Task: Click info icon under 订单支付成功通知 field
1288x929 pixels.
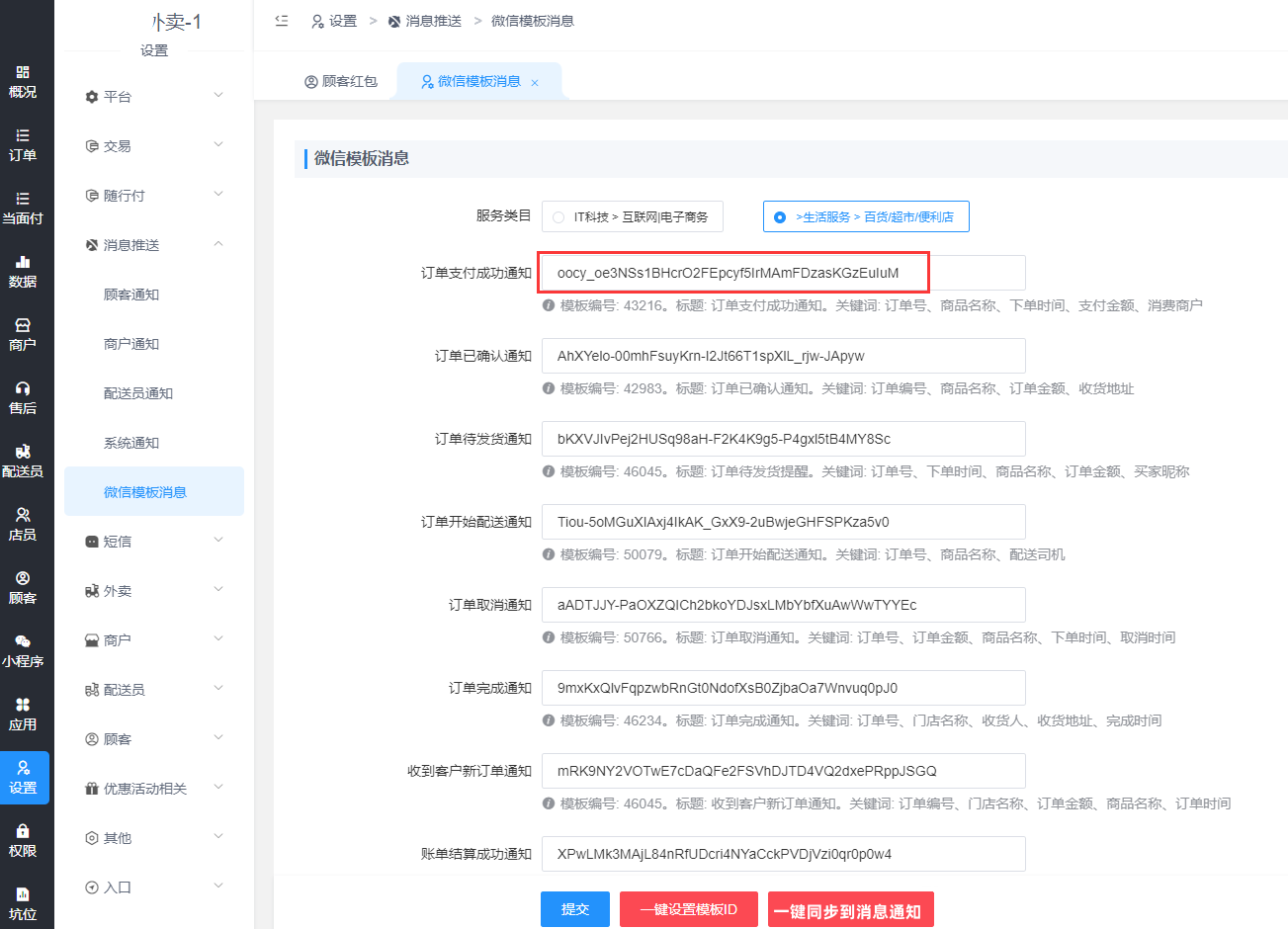Action: coord(548,305)
